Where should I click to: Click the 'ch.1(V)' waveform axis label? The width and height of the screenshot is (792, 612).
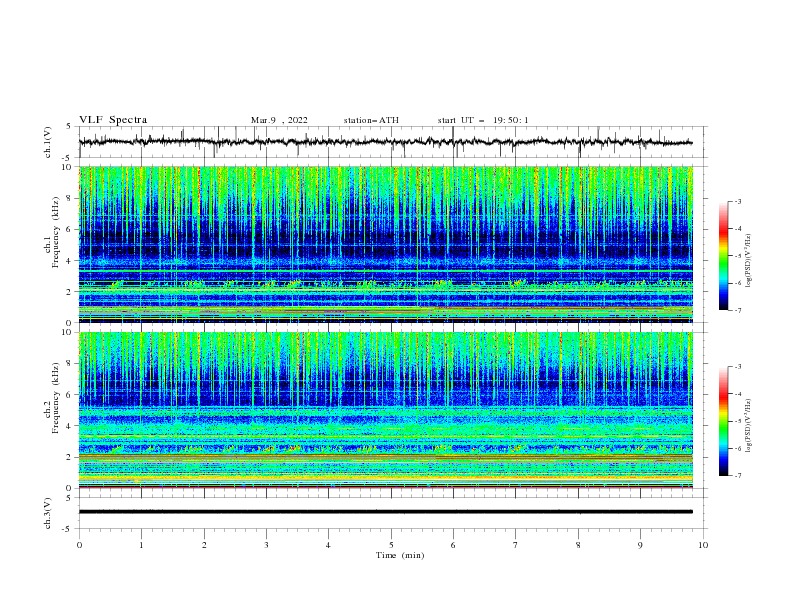pos(48,142)
